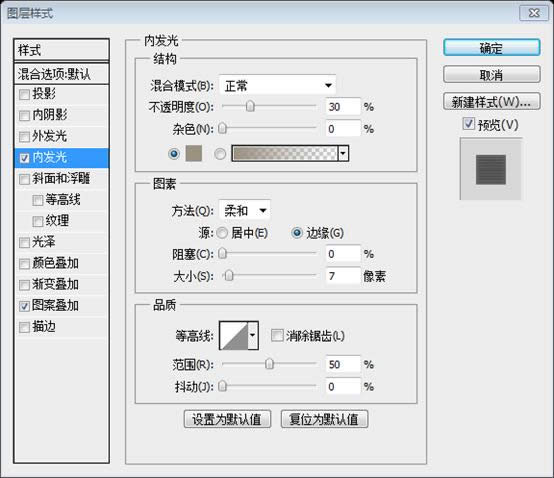554x478 pixels.
Task: Open the 方法 dropdown showing 柔和
Action: pos(244,211)
